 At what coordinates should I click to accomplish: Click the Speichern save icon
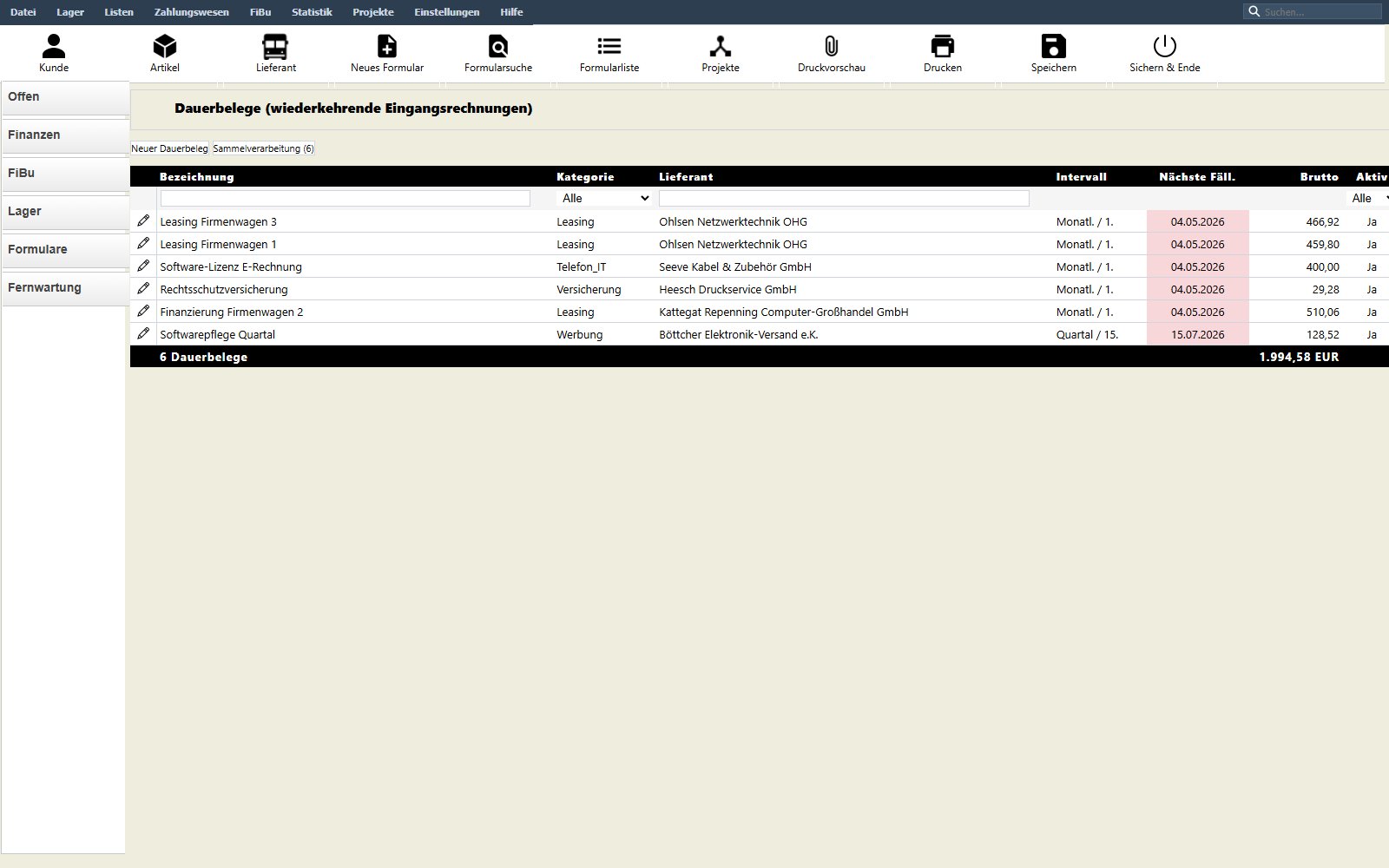[1054, 46]
